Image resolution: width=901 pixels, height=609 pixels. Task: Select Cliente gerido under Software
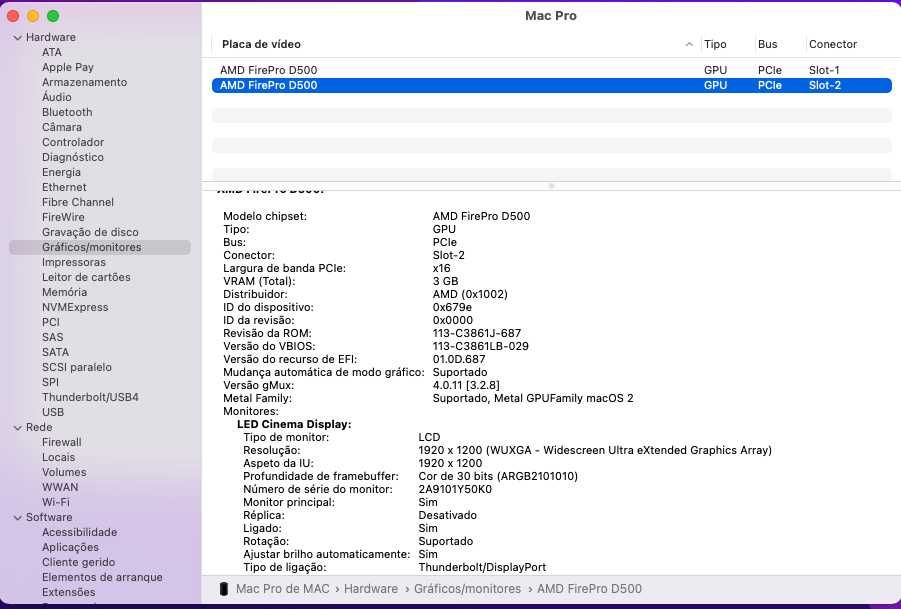[x=78, y=562]
